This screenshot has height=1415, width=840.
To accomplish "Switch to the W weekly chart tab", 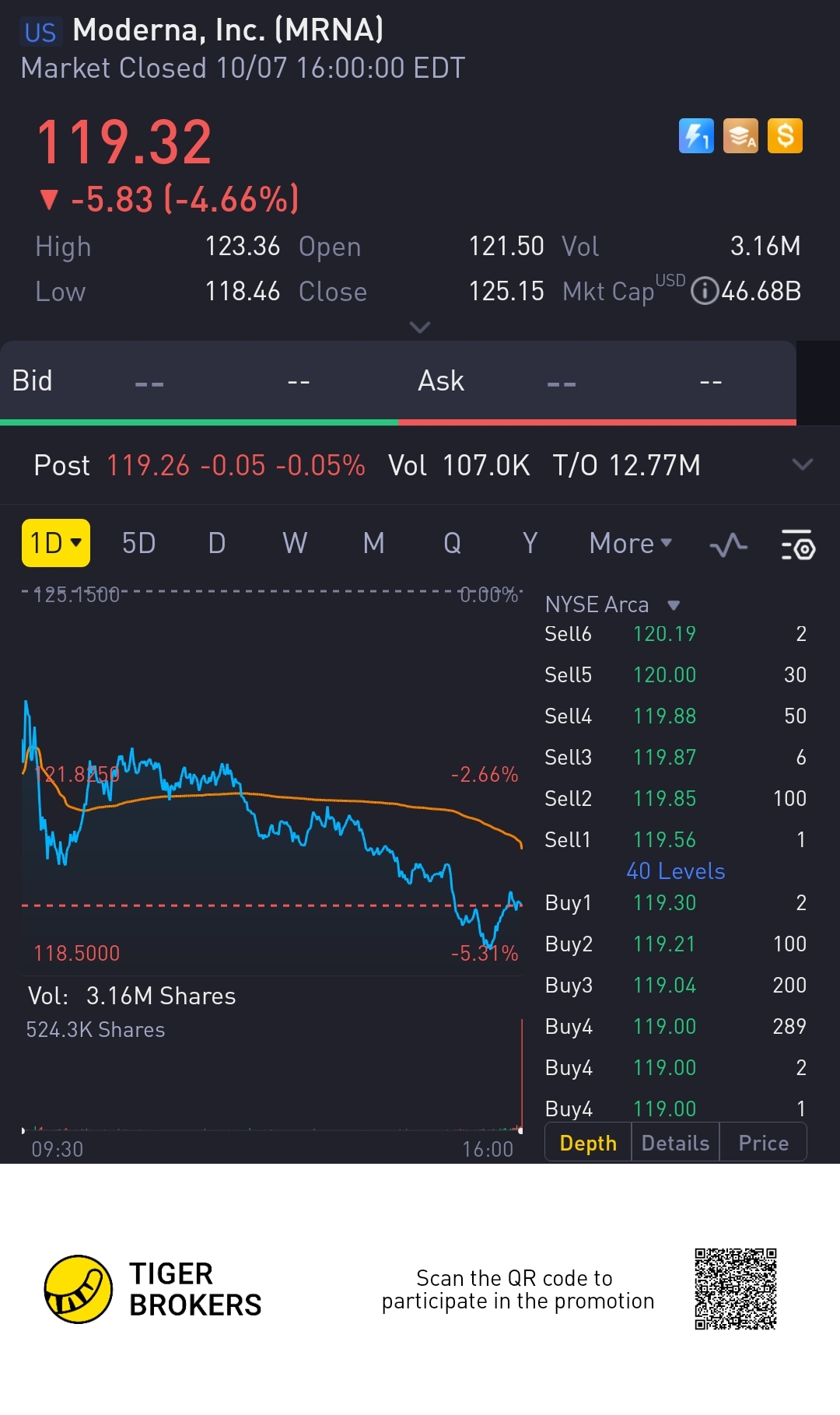I will pyautogui.click(x=295, y=543).
